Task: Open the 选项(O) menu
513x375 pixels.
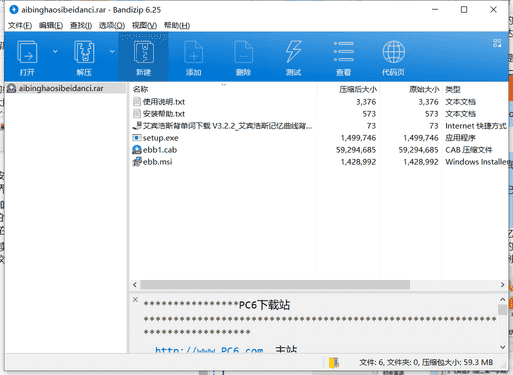Action: tap(112, 26)
